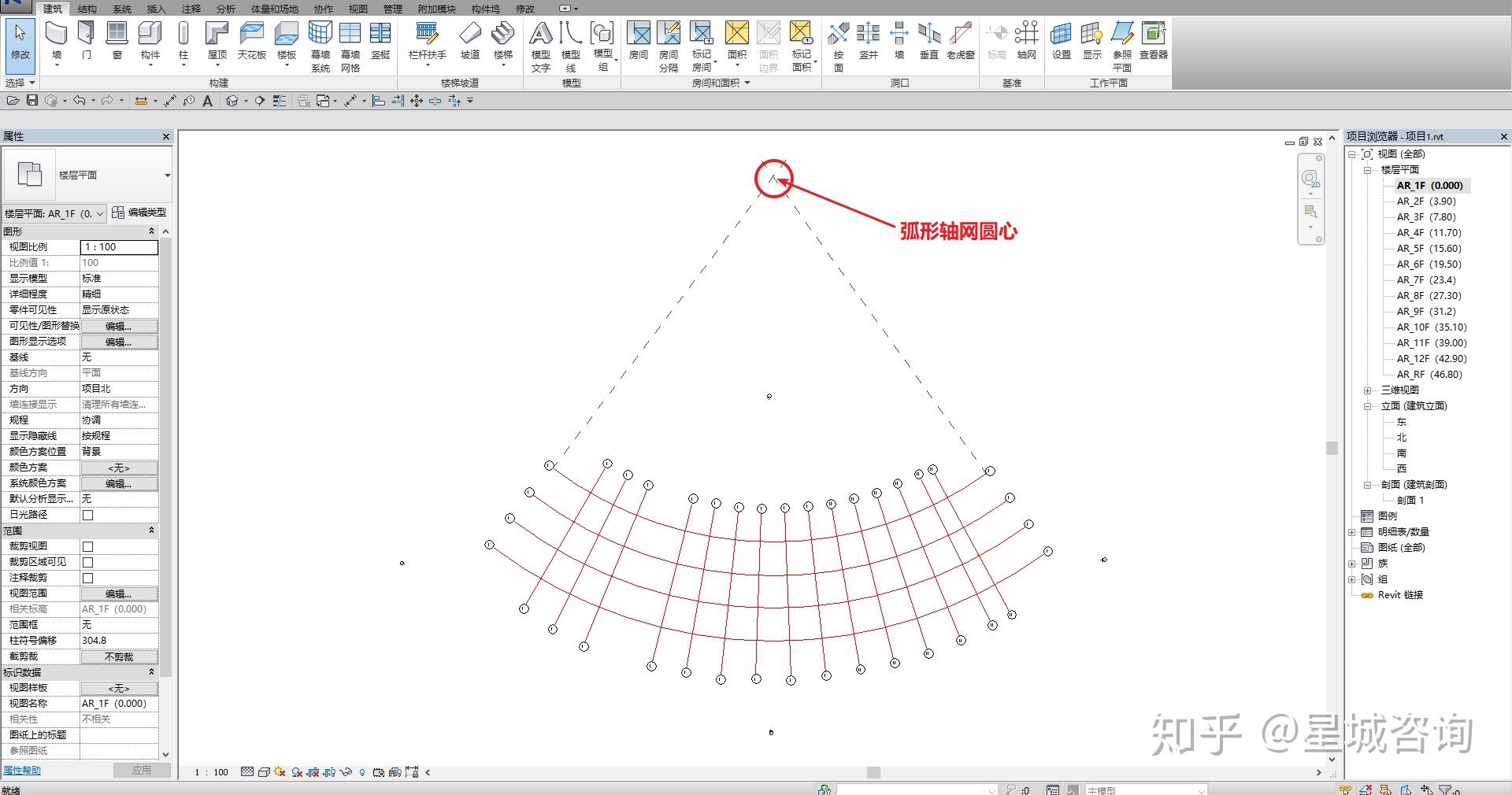Switch to the 管理 ribbon tab
This screenshot has width=1512, height=795.
393,9
